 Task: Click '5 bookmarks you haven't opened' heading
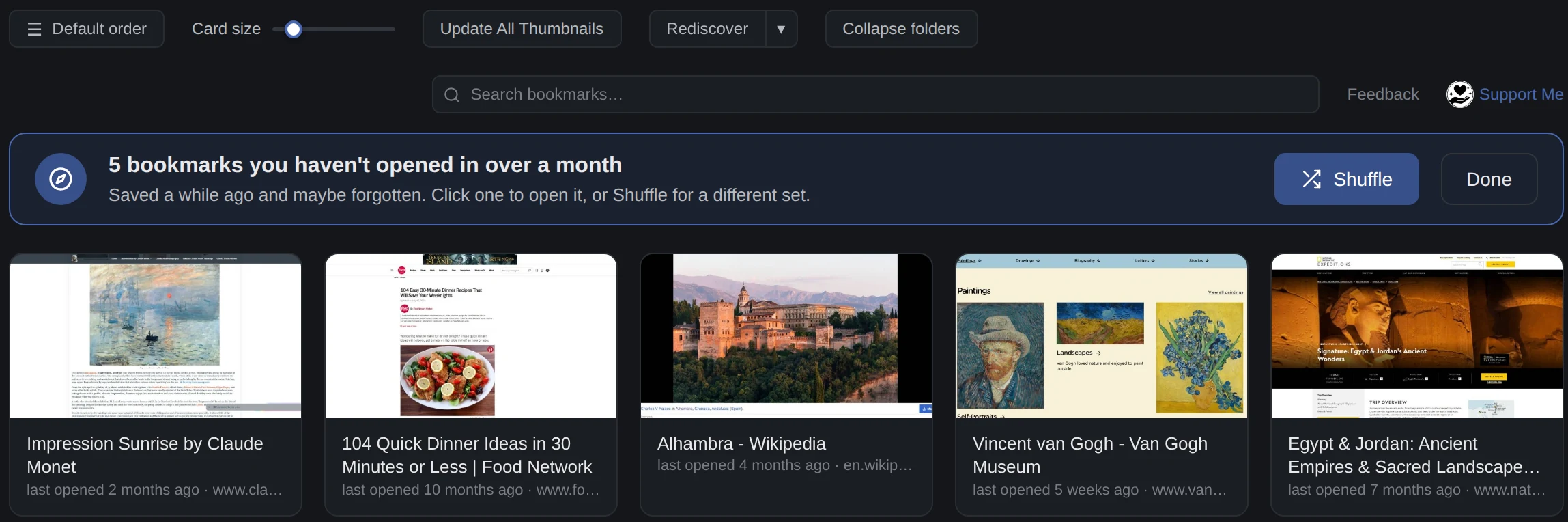coord(365,165)
